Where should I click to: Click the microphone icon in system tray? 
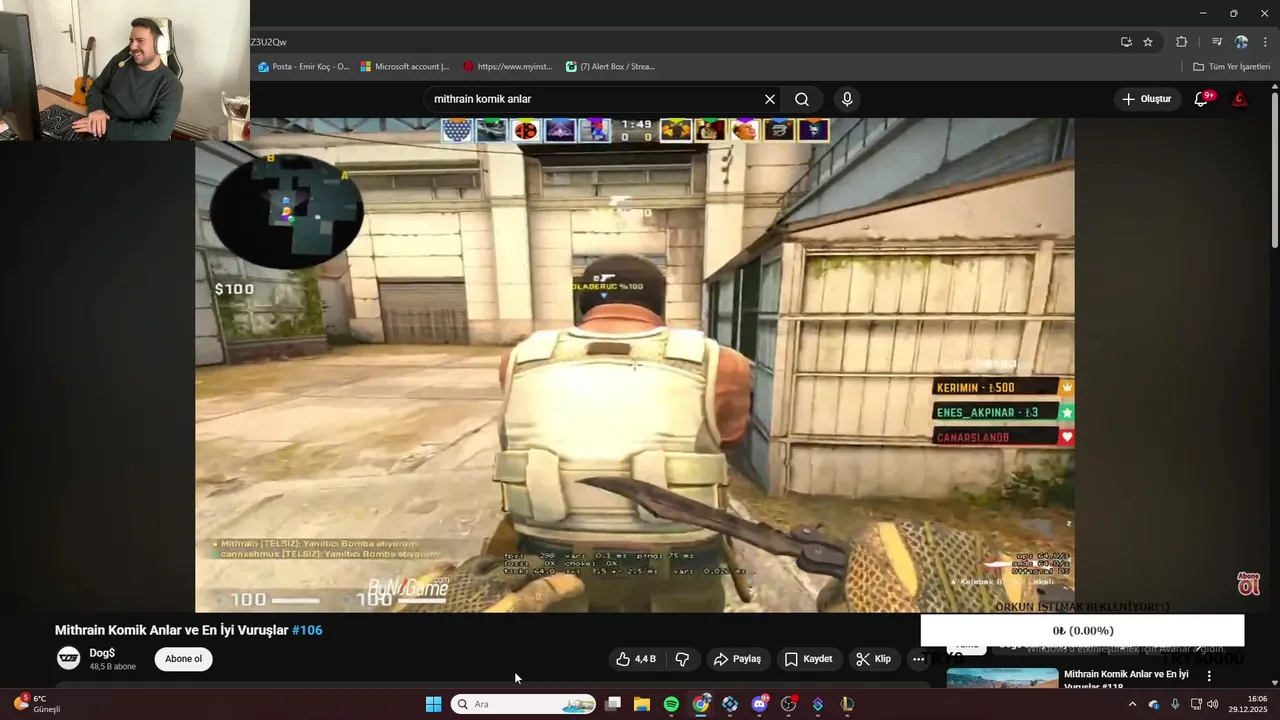1175,704
